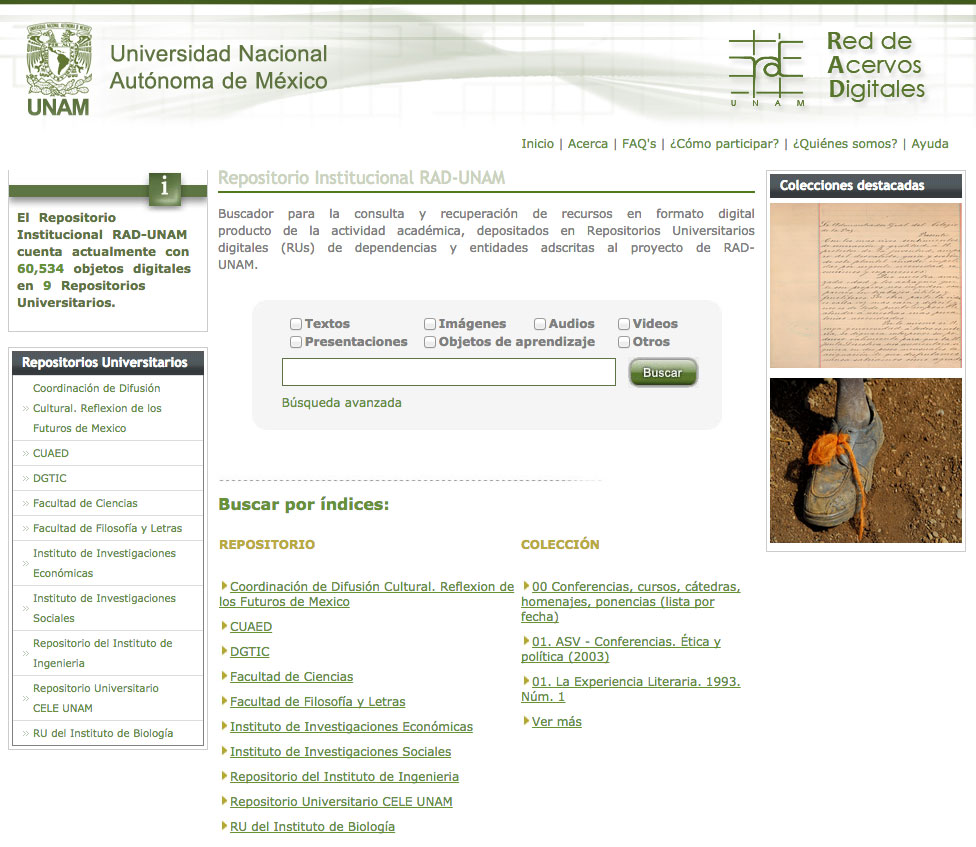Open RU del Instituto de Biología index link
Screen dimensions: 976x847
[x=312, y=826]
